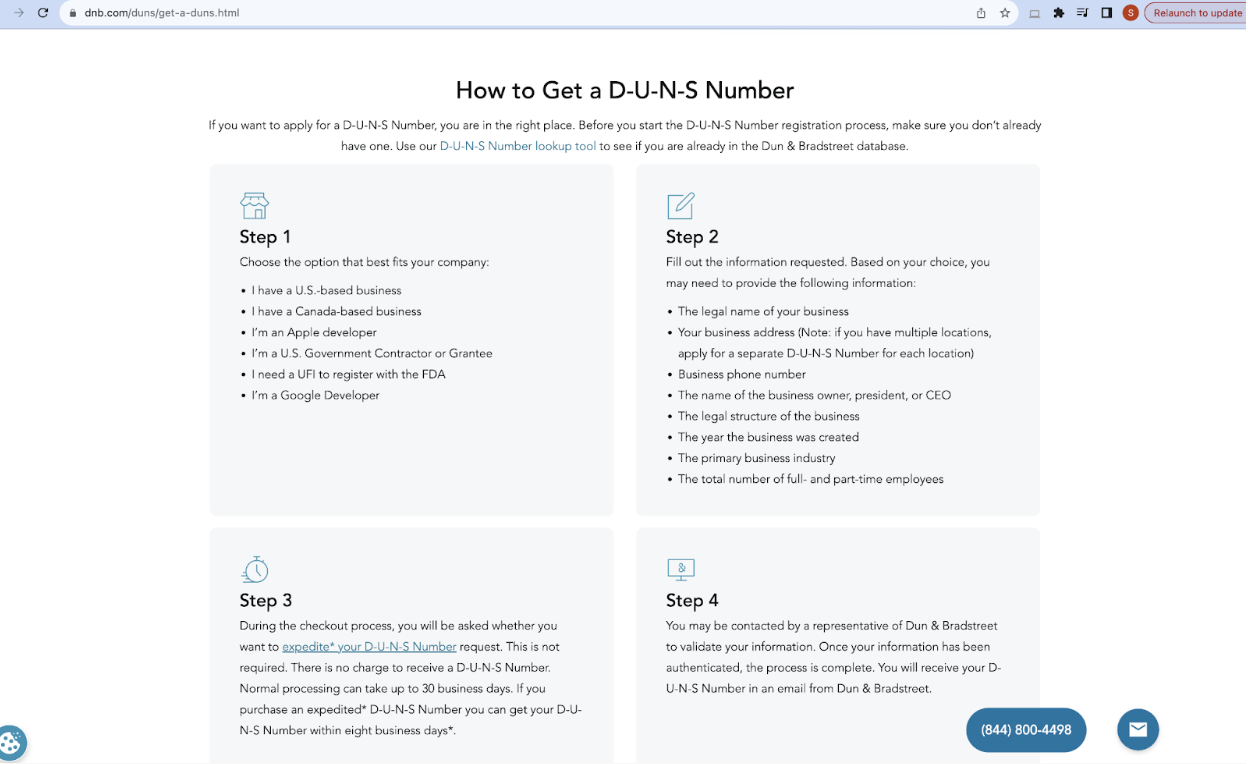The image size is (1248, 764).
Task: Open the D-U-N-S Number lookup tool link
Action: 517,146
